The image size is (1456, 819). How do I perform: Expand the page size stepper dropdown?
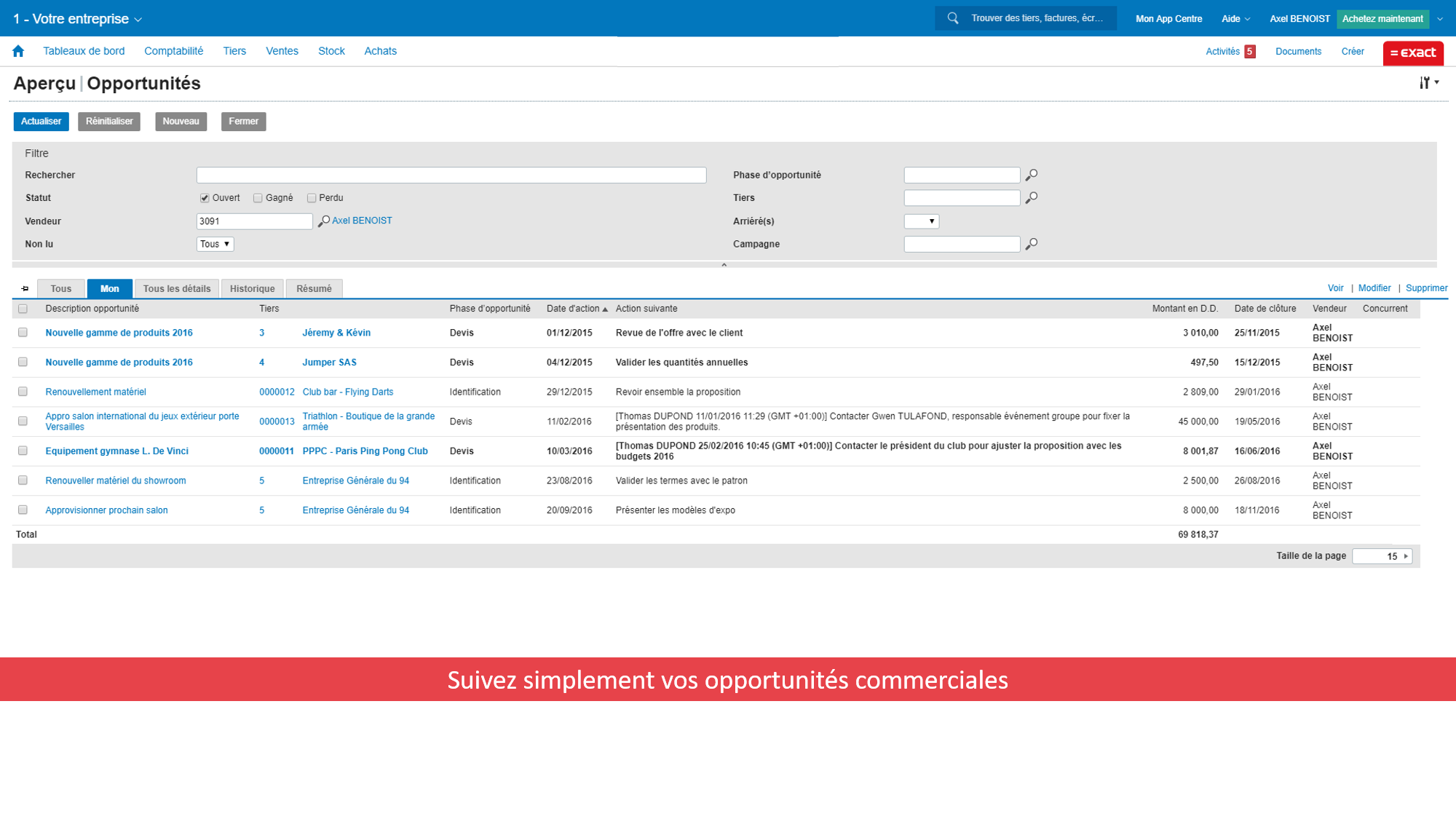point(1407,556)
